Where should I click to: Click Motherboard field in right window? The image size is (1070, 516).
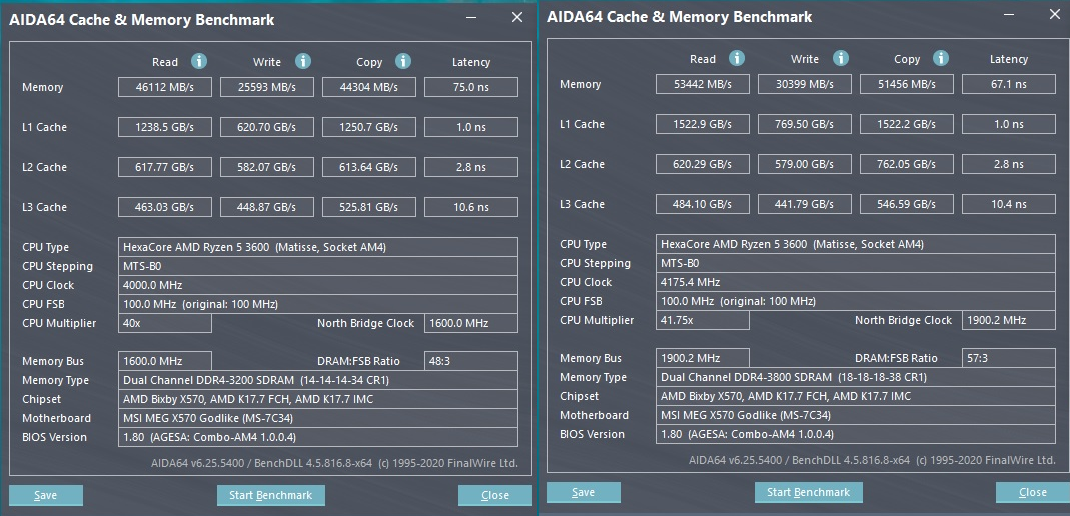click(856, 415)
